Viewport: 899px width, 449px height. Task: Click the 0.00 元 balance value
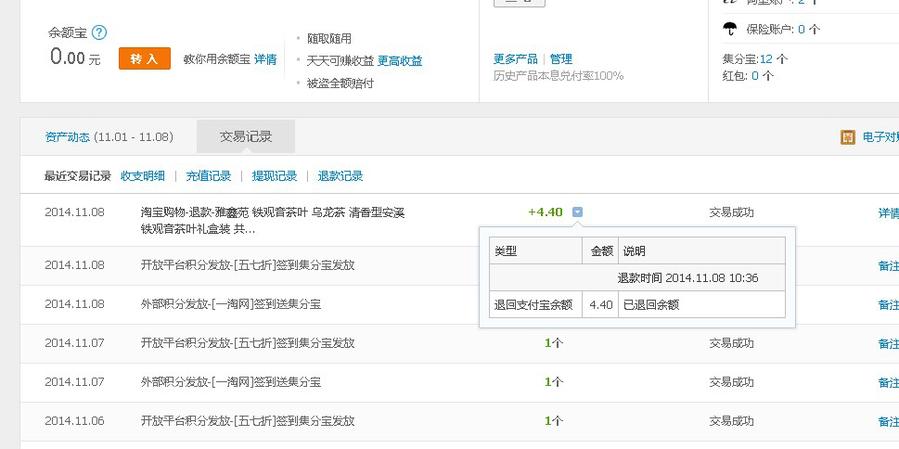pos(75,57)
